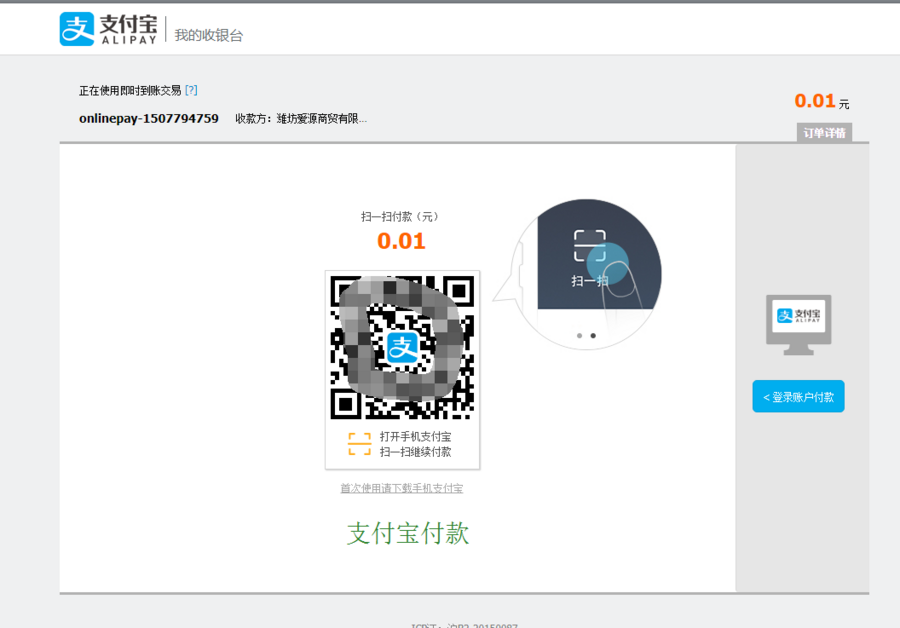
Task: Click the 打开手机支付宝 instruction text
Action: (416, 436)
